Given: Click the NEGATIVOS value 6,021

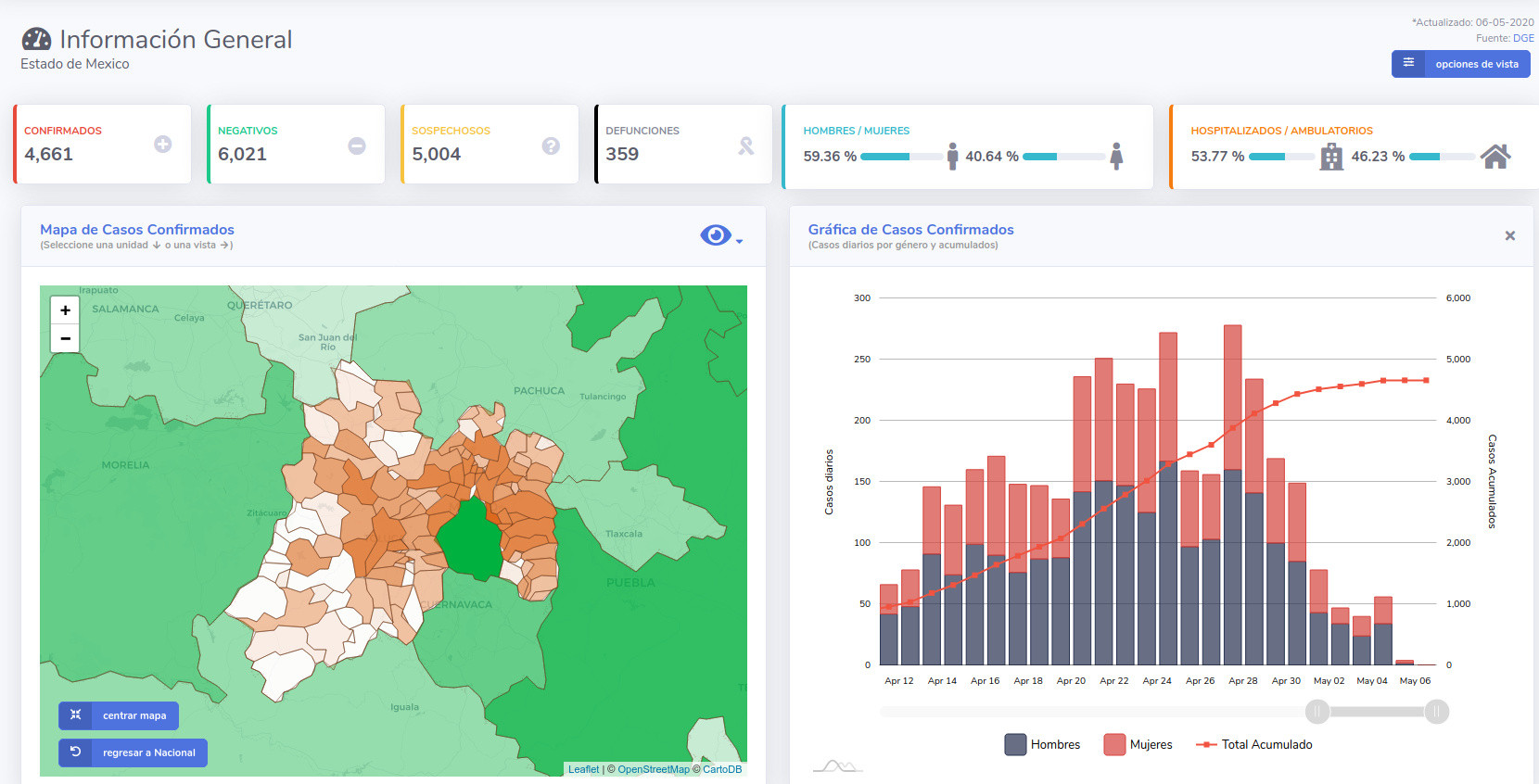Looking at the screenshot, I should [242, 154].
